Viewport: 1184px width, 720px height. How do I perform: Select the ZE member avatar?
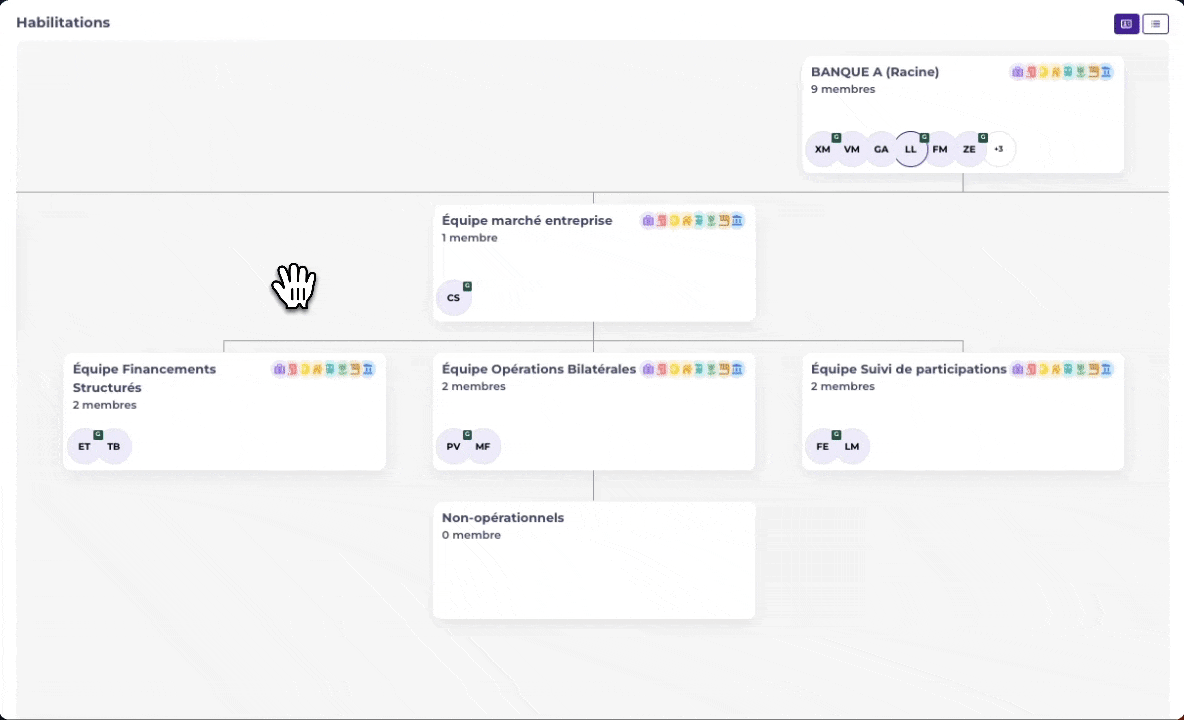coord(969,149)
